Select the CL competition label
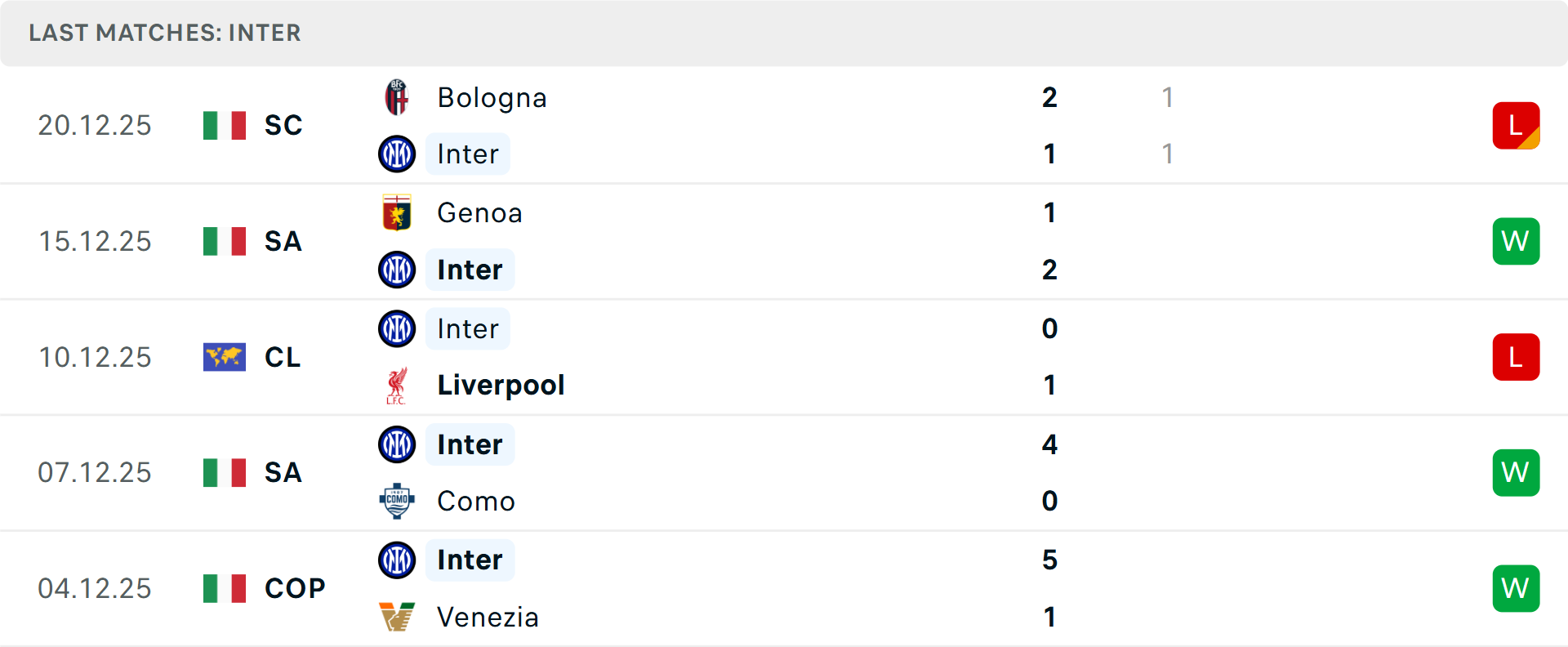1568x647 pixels. pyautogui.click(x=283, y=357)
